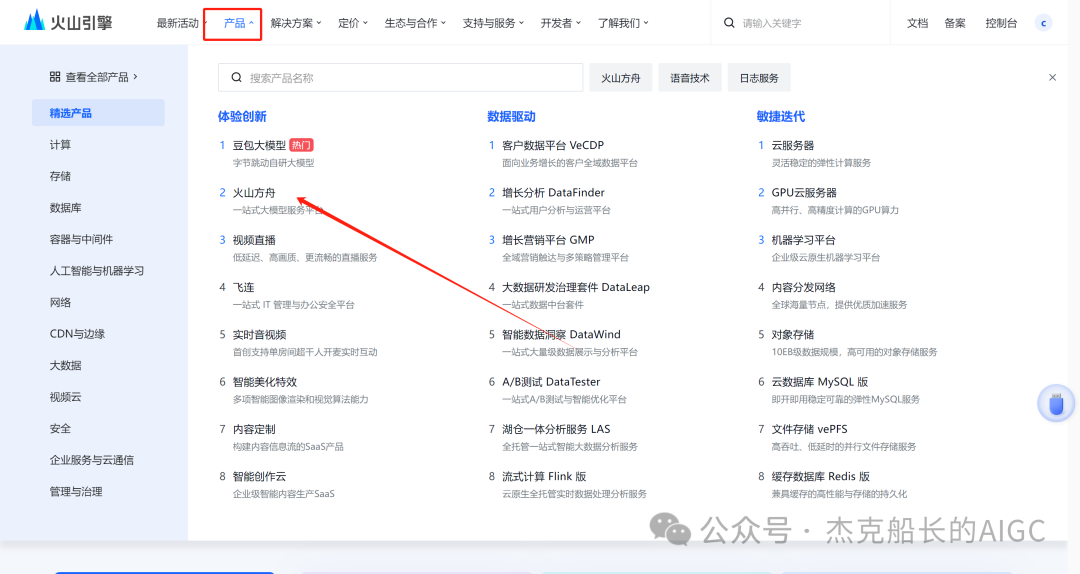Select 精选产品 category
The width and height of the screenshot is (1080, 574).
pyautogui.click(x=98, y=112)
